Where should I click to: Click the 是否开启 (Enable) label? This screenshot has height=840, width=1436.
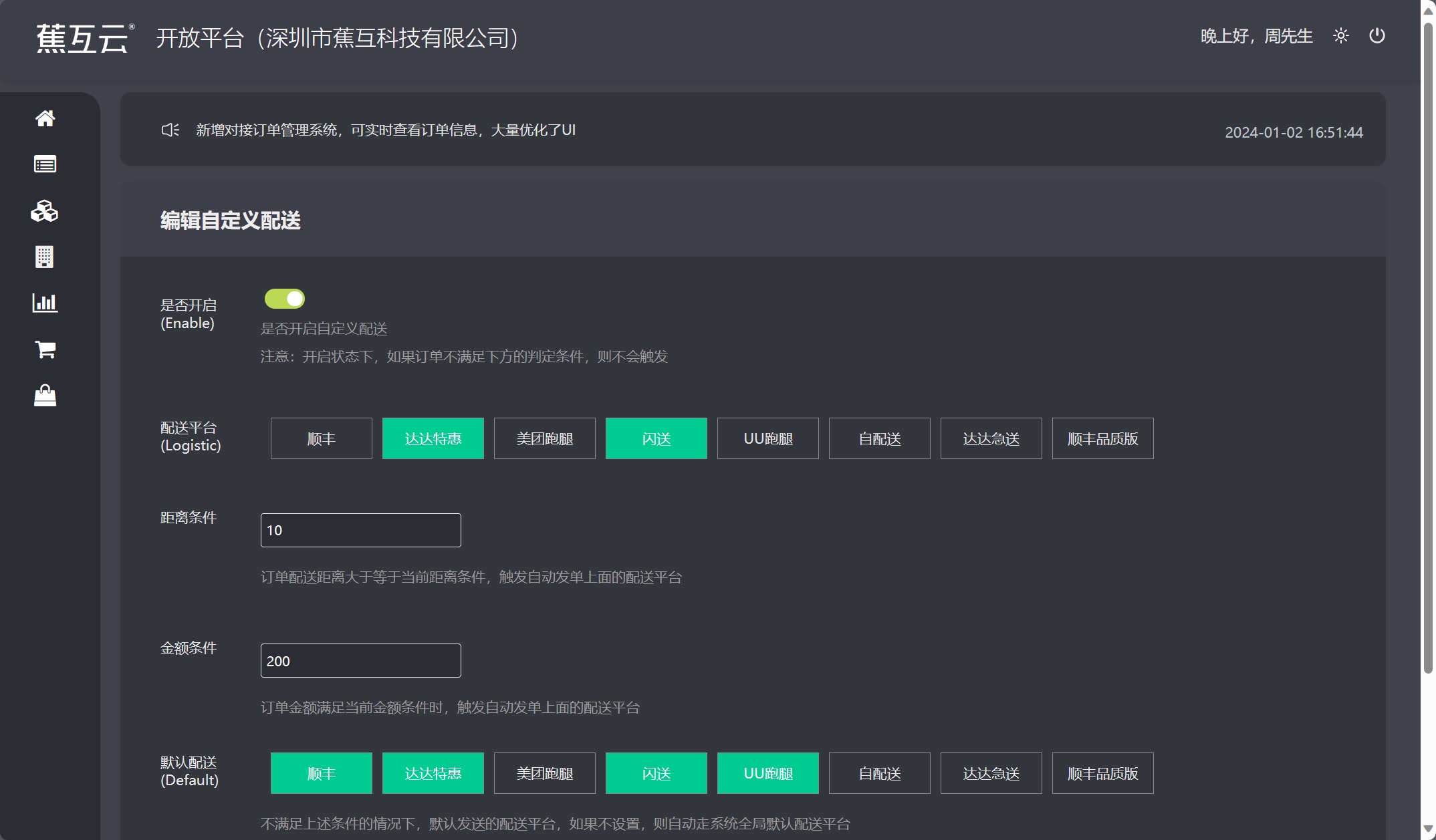(x=189, y=314)
